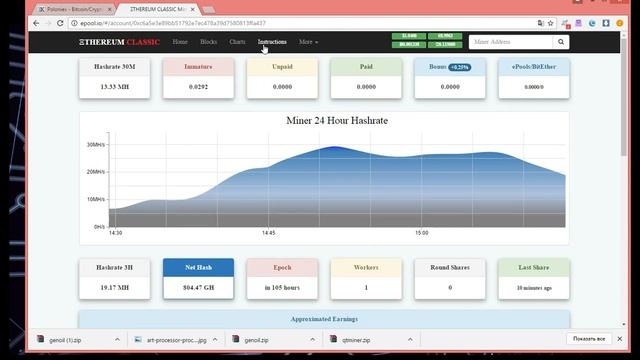Open the extension icon with red badge
This screenshot has height=360, width=640.
coord(565,24)
